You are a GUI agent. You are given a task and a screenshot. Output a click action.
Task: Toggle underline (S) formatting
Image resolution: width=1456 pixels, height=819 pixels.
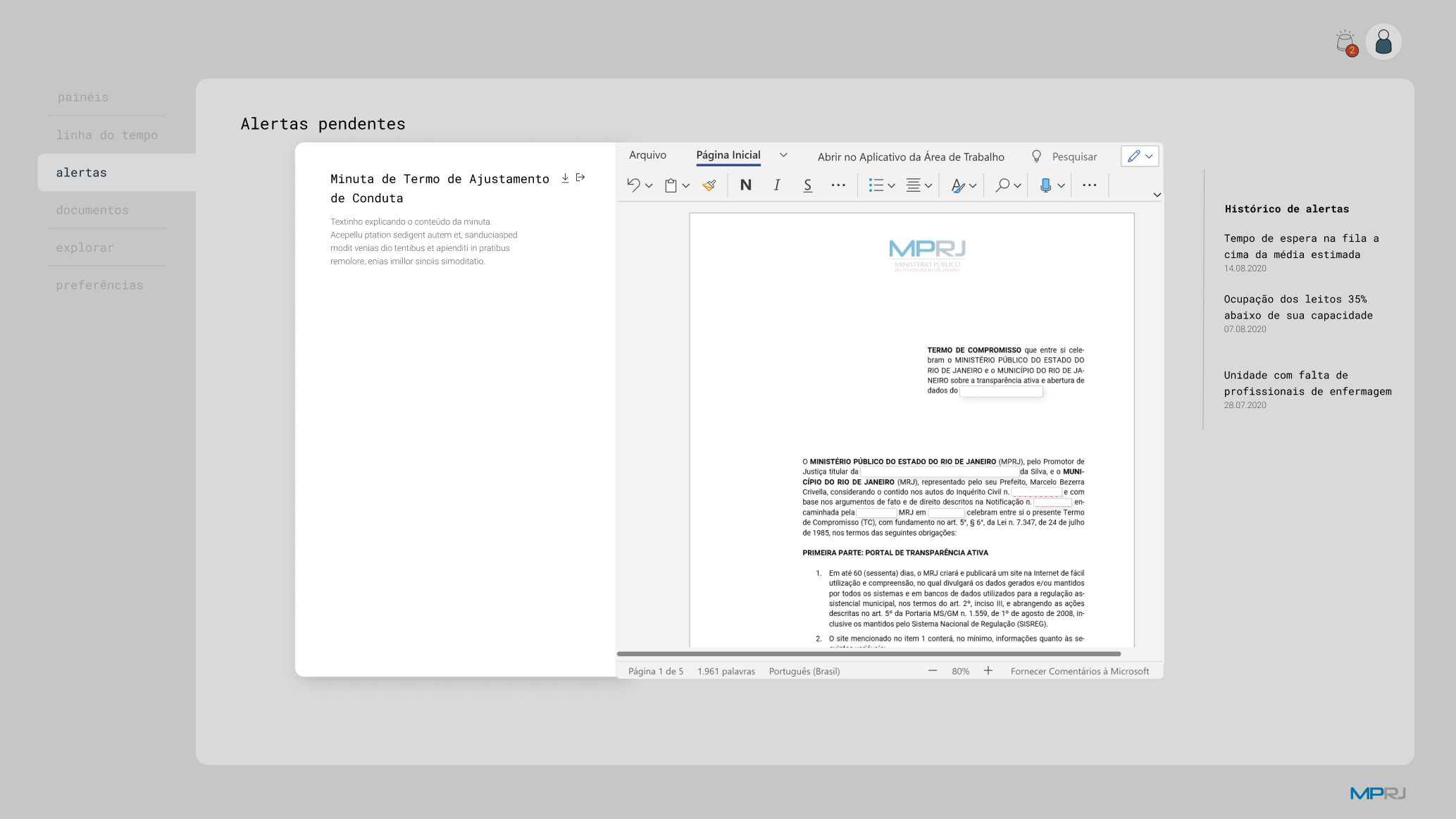[807, 185]
